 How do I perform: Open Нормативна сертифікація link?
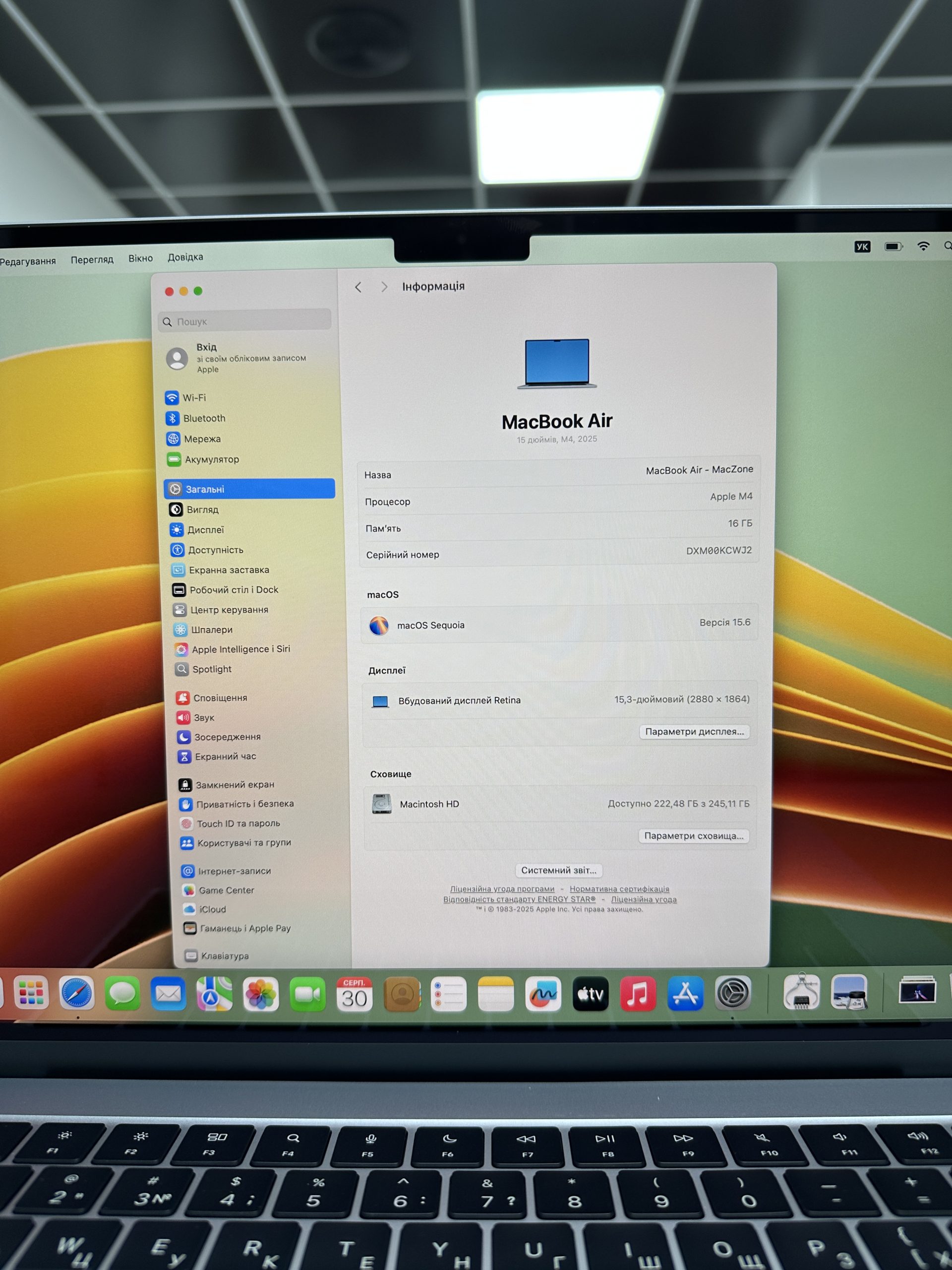[x=619, y=889]
